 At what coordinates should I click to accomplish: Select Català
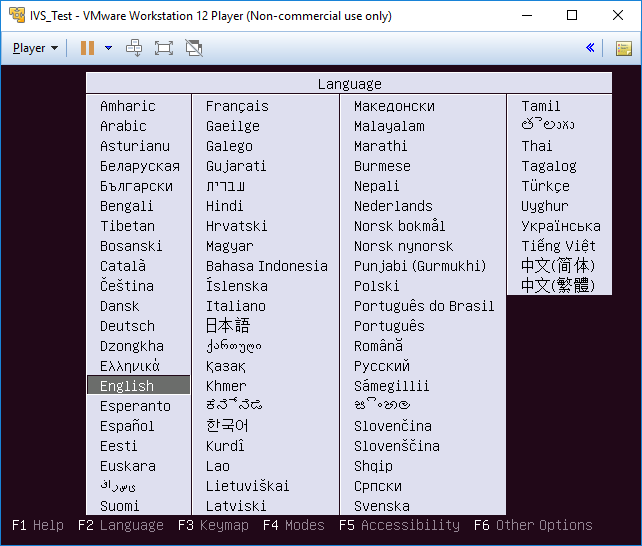pyautogui.click(x=123, y=266)
